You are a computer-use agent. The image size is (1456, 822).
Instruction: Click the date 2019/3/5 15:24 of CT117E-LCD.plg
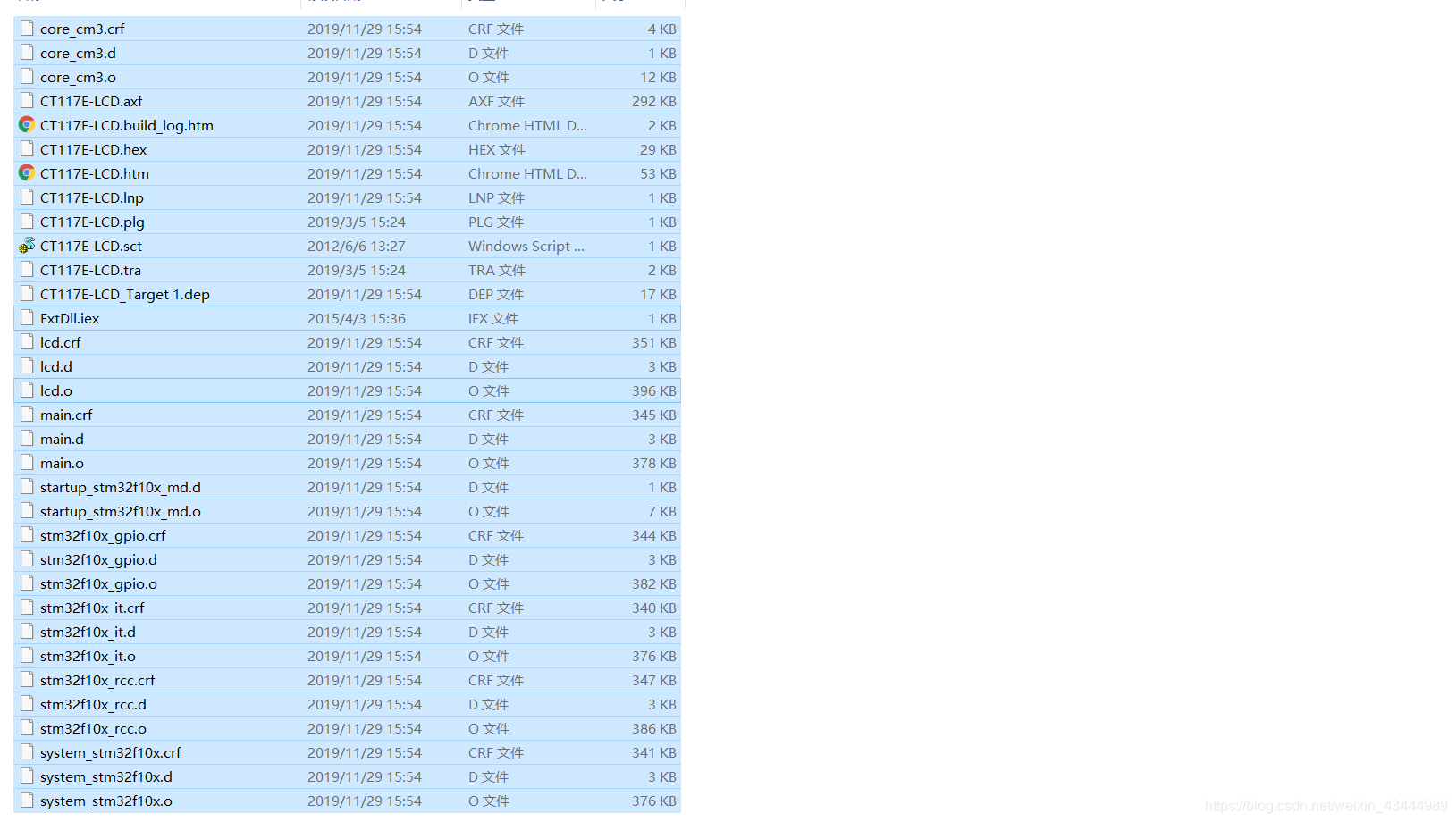click(x=357, y=222)
